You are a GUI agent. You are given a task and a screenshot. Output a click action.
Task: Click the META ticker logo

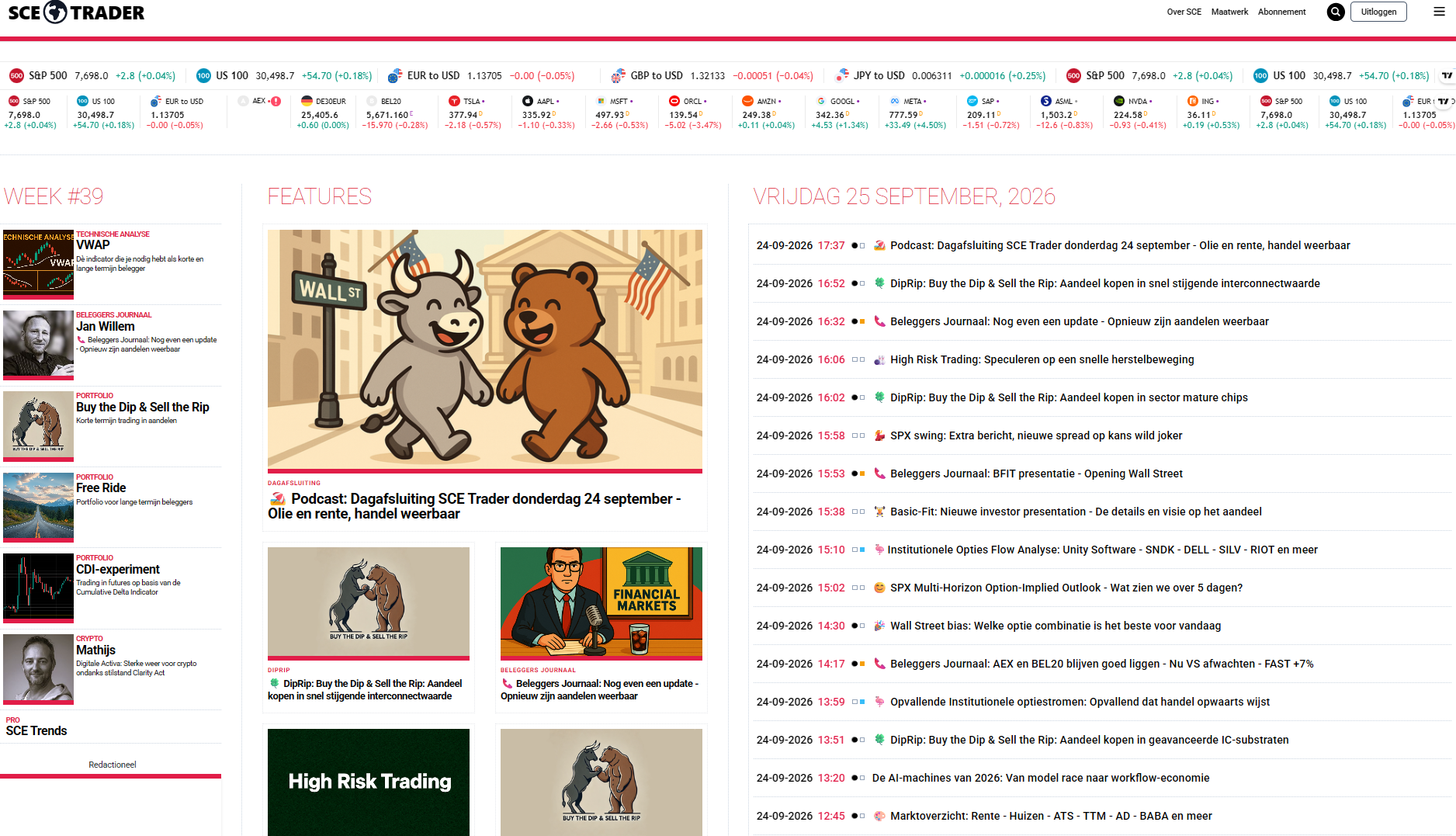pyautogui.click(x=895, y=101)
